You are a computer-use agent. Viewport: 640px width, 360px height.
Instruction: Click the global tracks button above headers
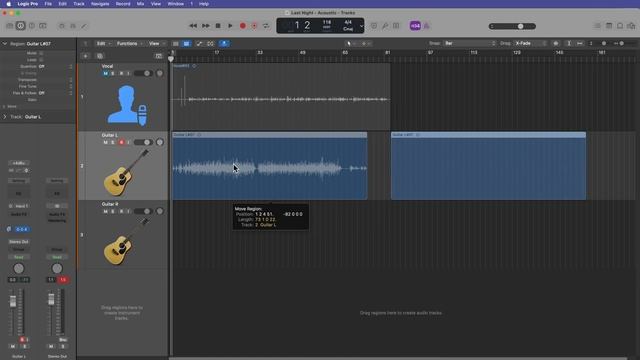159,56
